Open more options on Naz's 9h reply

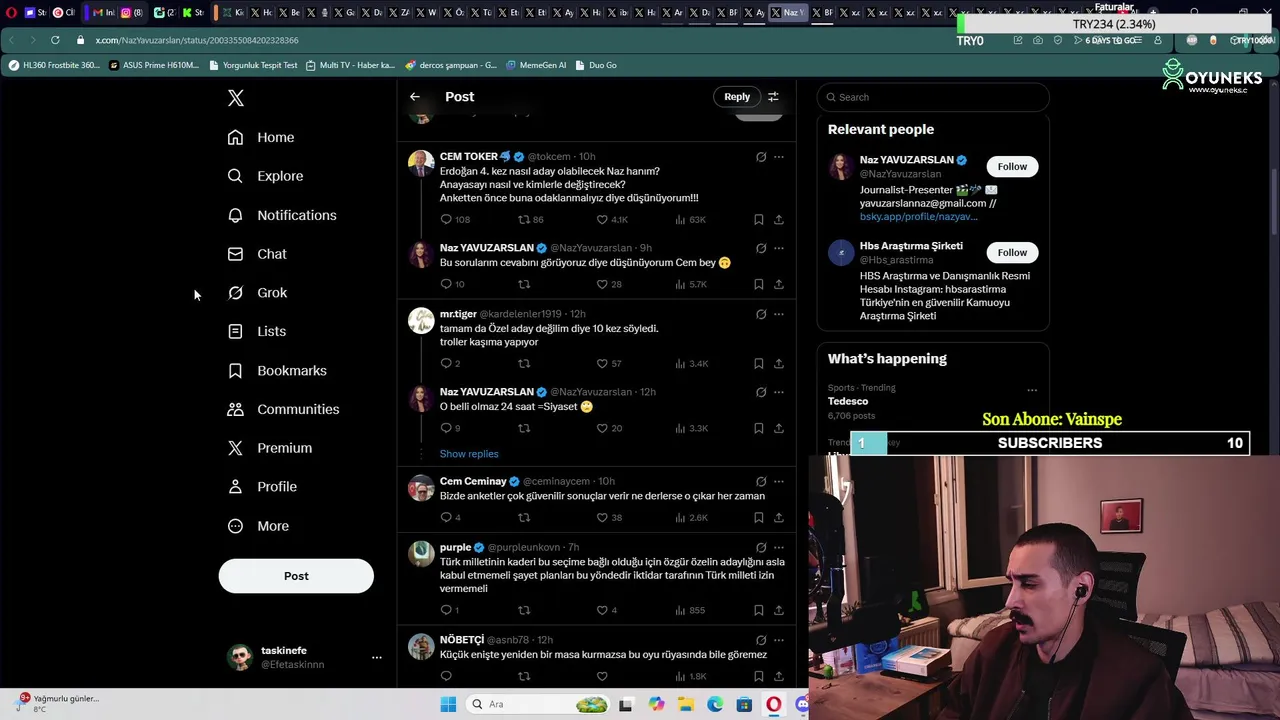point(779,248)
